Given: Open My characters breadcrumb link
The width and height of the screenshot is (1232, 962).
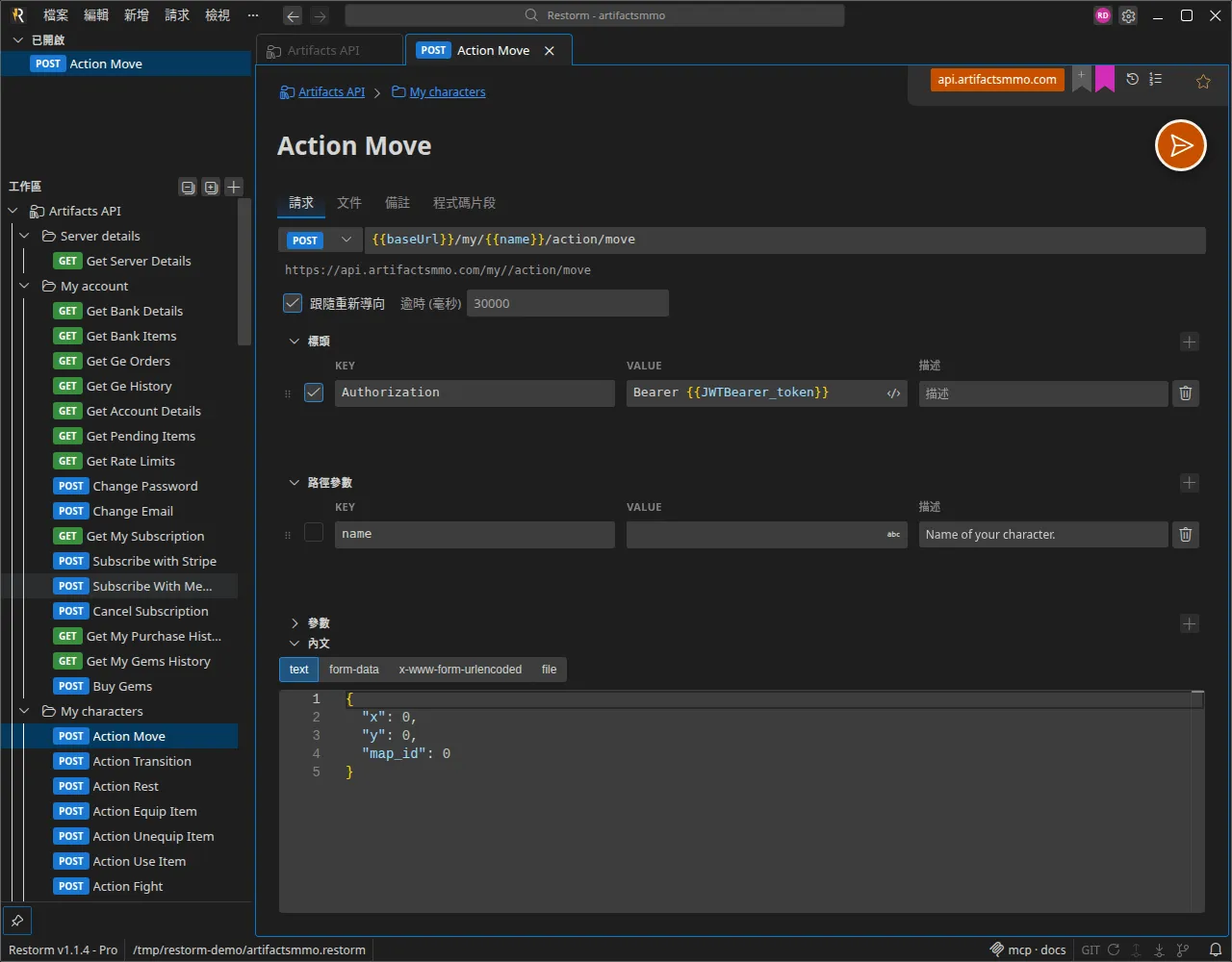Looking at the screenshot, I should point(448,92).
